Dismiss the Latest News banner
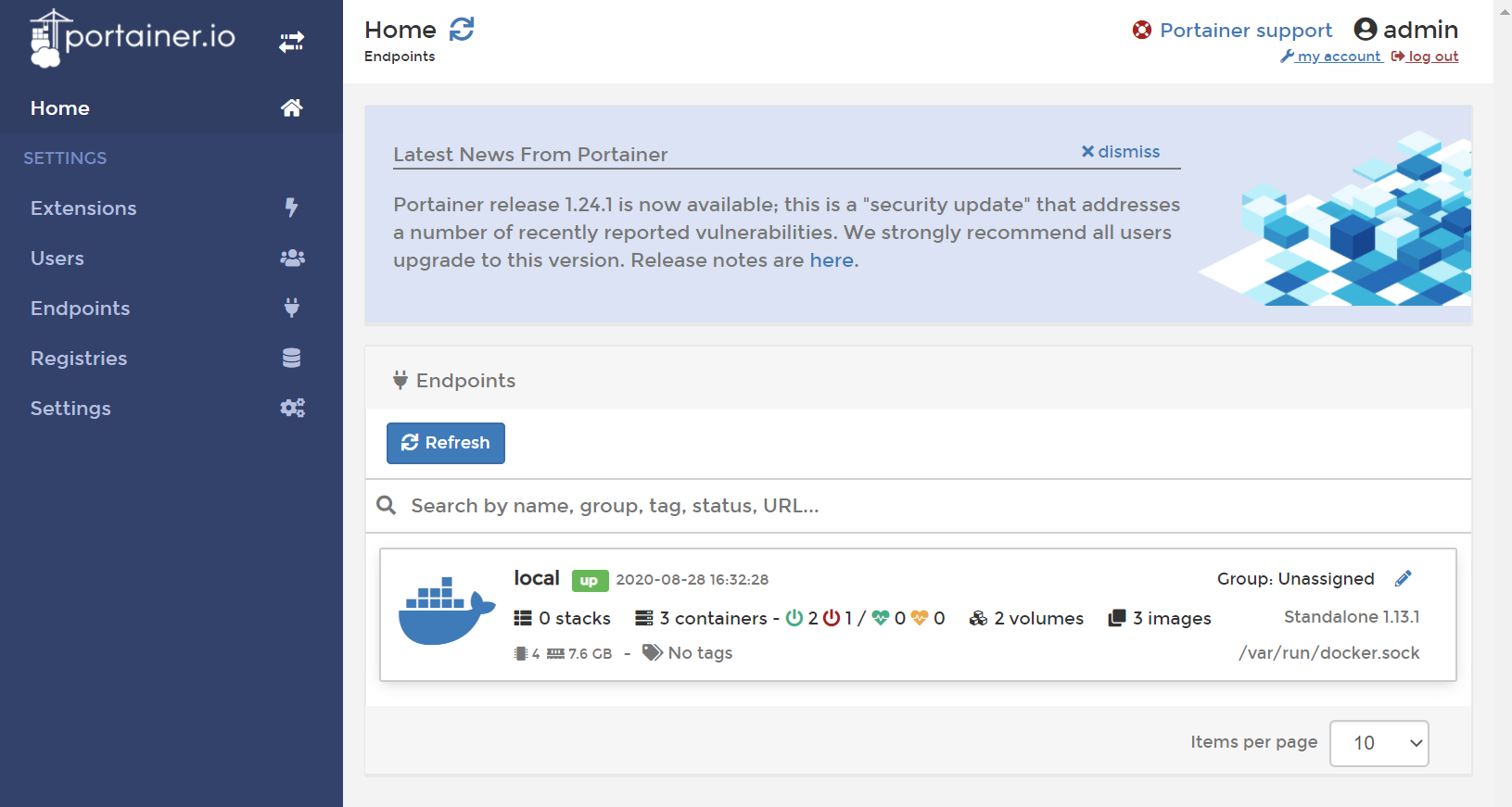 pos(1120,152)
